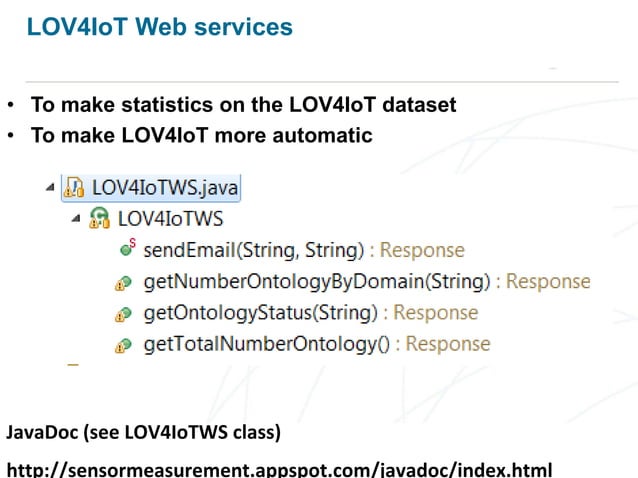Collapse the LOV4IoTWS class node
The height and width of the screenshot is (478, 638).
(x=76, y=218)
